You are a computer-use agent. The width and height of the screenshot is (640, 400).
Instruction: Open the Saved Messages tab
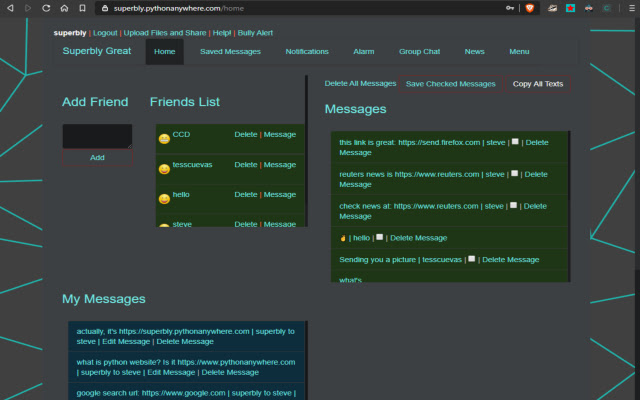coord(230,52)
